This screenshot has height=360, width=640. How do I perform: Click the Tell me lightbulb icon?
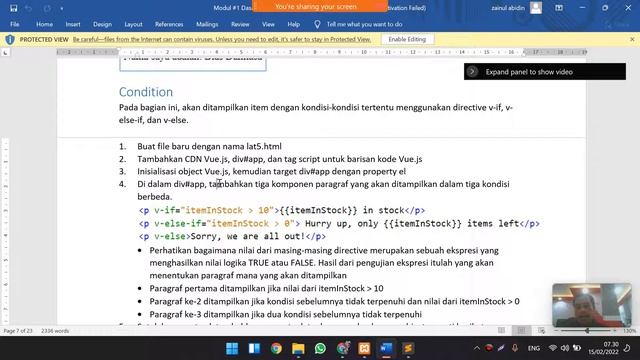coord(317,24)
